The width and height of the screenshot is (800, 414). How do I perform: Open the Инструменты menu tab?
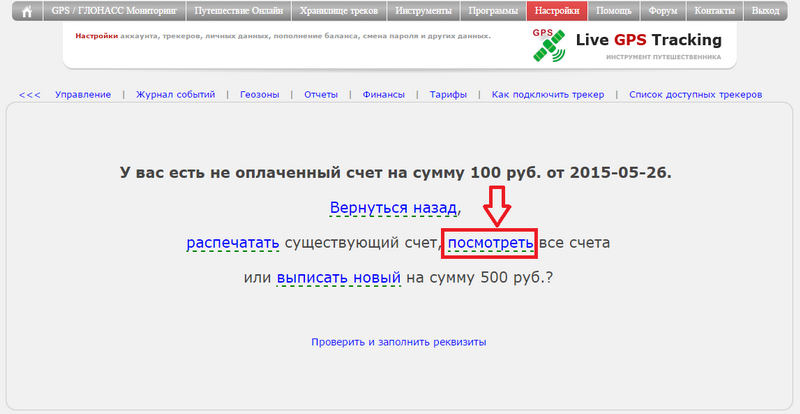423,12
